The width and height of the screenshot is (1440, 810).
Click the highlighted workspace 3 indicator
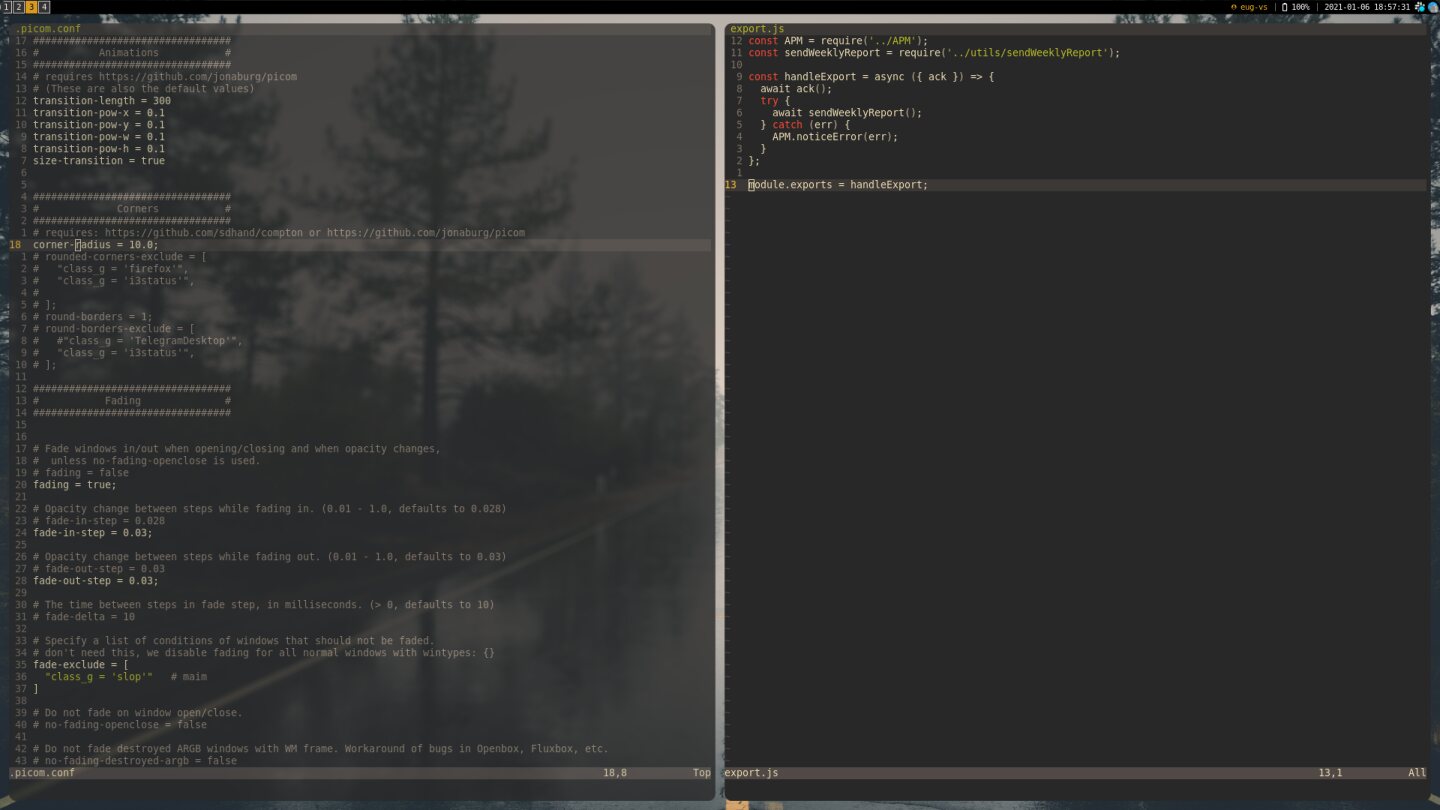[x=31, y=6]
